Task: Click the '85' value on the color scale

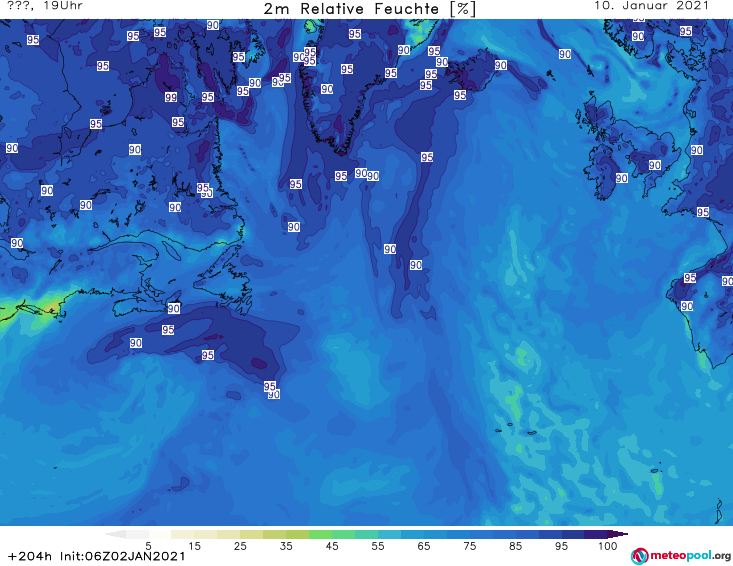Action: 516,545
